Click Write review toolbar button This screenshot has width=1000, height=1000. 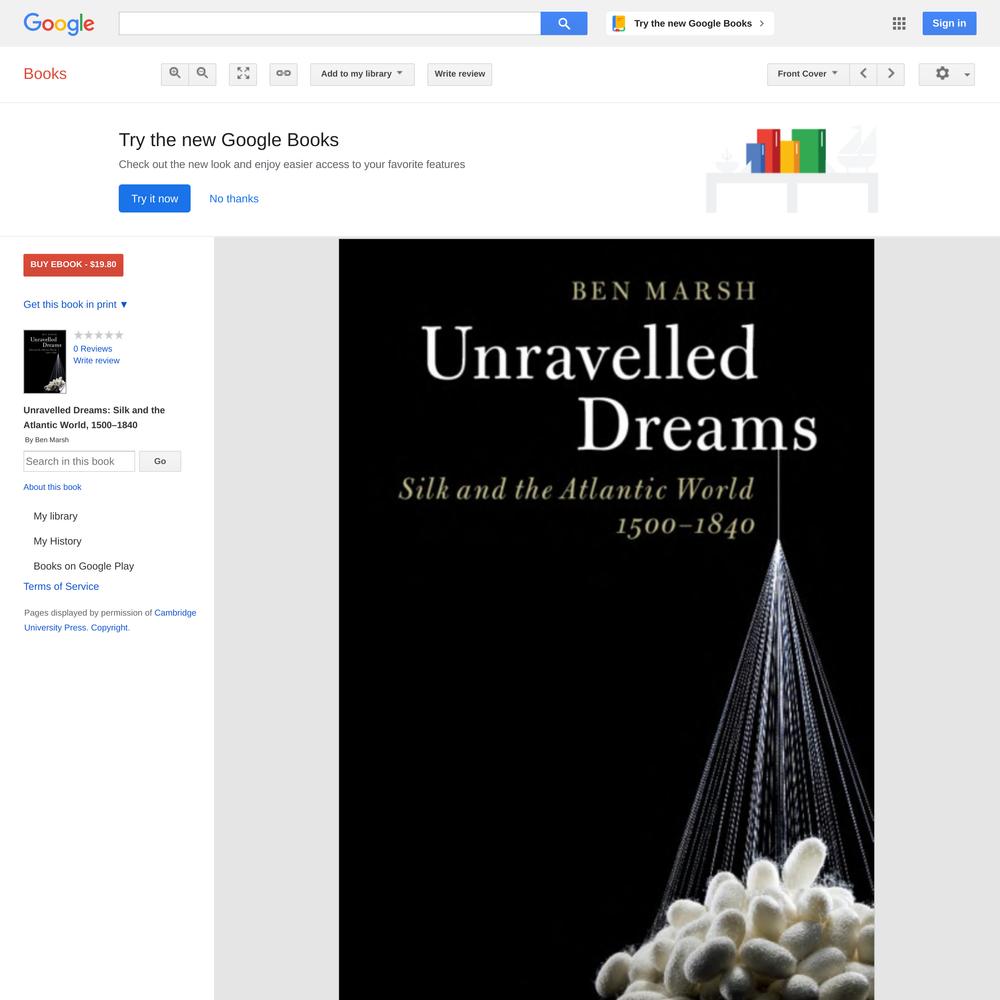click(460, 74)
